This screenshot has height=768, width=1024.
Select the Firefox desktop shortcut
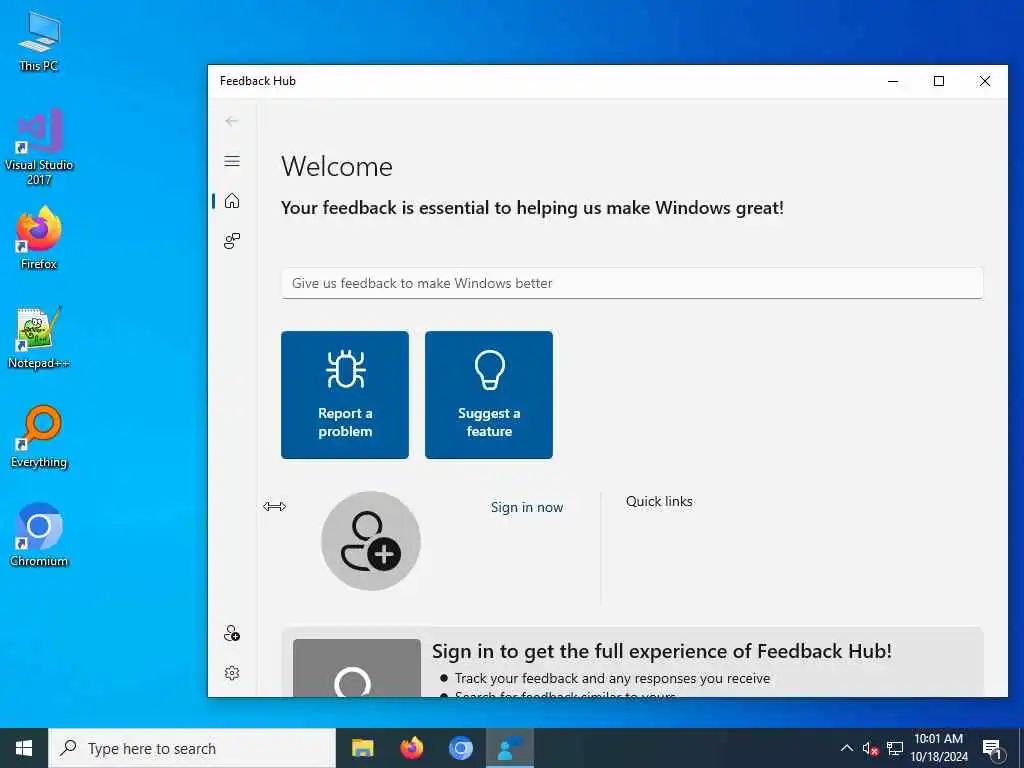pos(39,238)
